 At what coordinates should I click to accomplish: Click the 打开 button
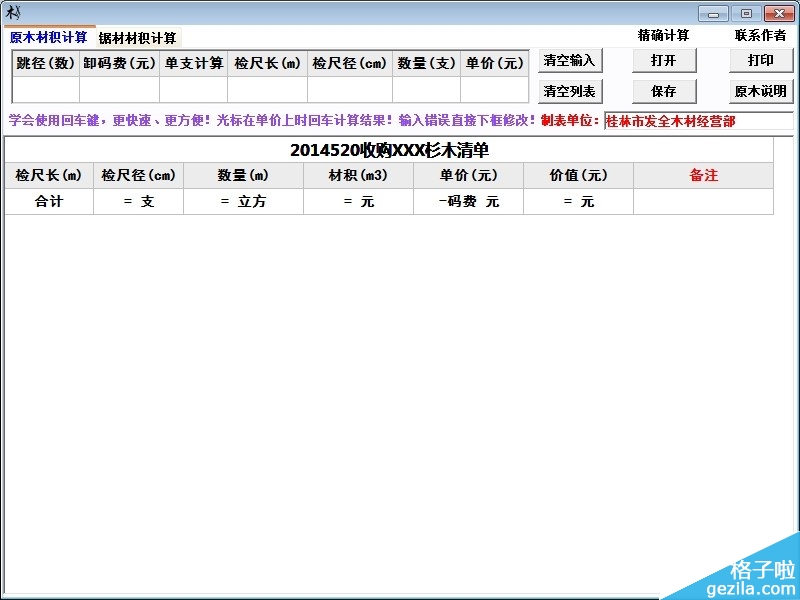coord(663,60)
